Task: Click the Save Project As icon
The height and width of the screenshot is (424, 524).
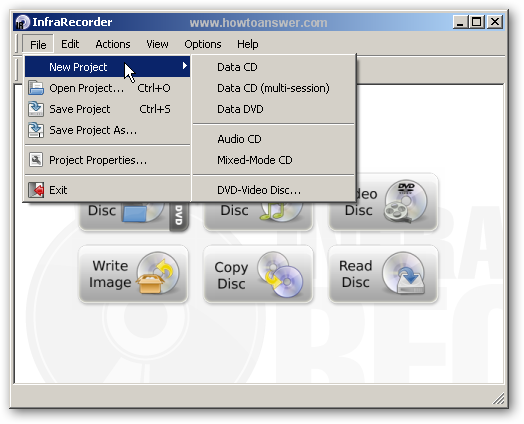Action: tap(36, 130)
